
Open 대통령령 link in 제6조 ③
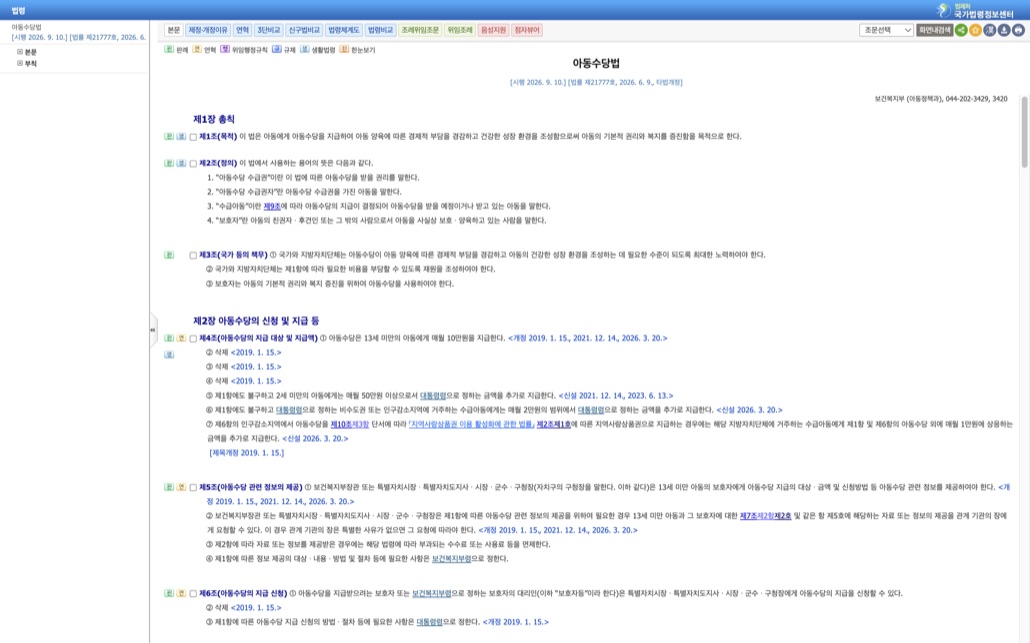click(x=430, y=622)
